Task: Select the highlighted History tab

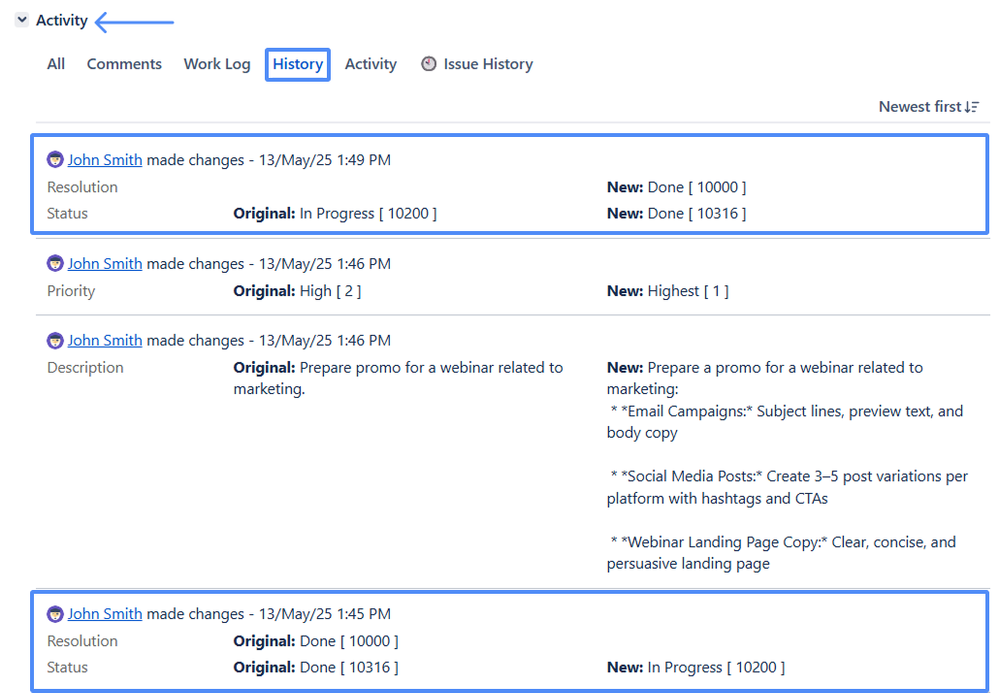Action: (297, 63)
